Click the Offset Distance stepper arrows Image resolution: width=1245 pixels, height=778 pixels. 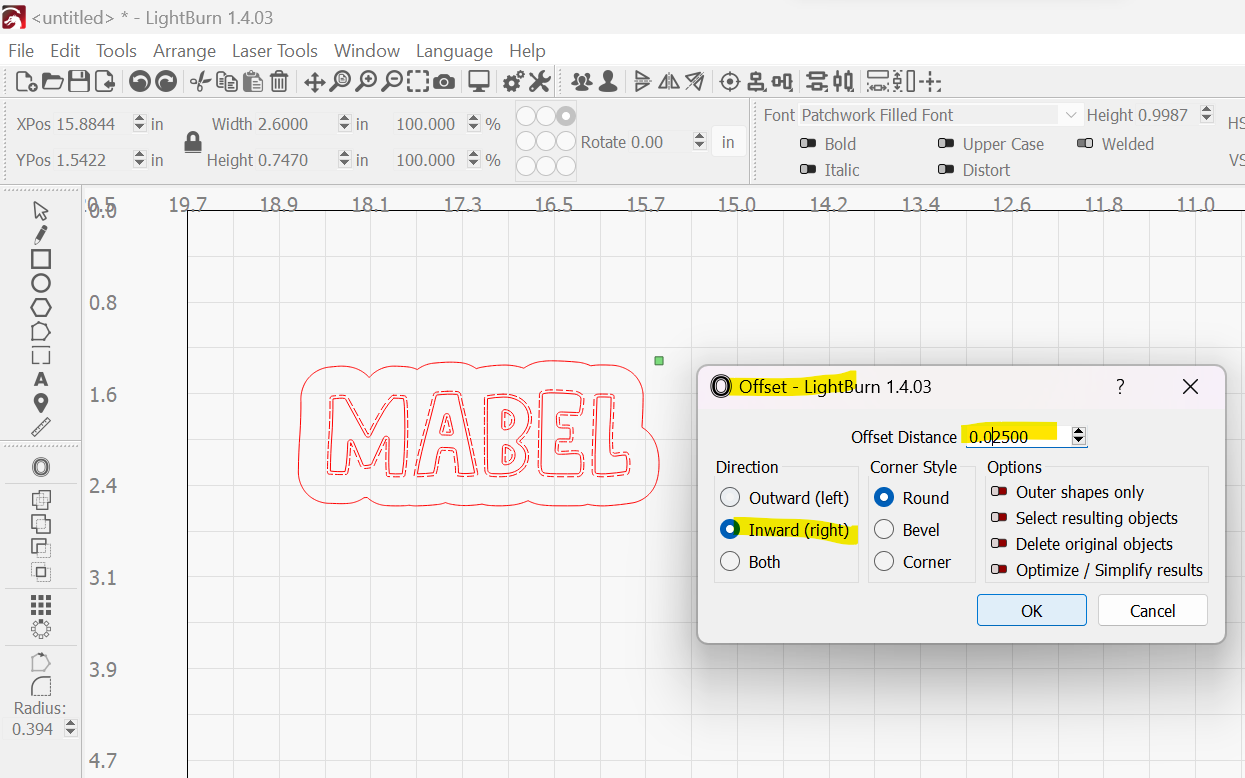1078,436
